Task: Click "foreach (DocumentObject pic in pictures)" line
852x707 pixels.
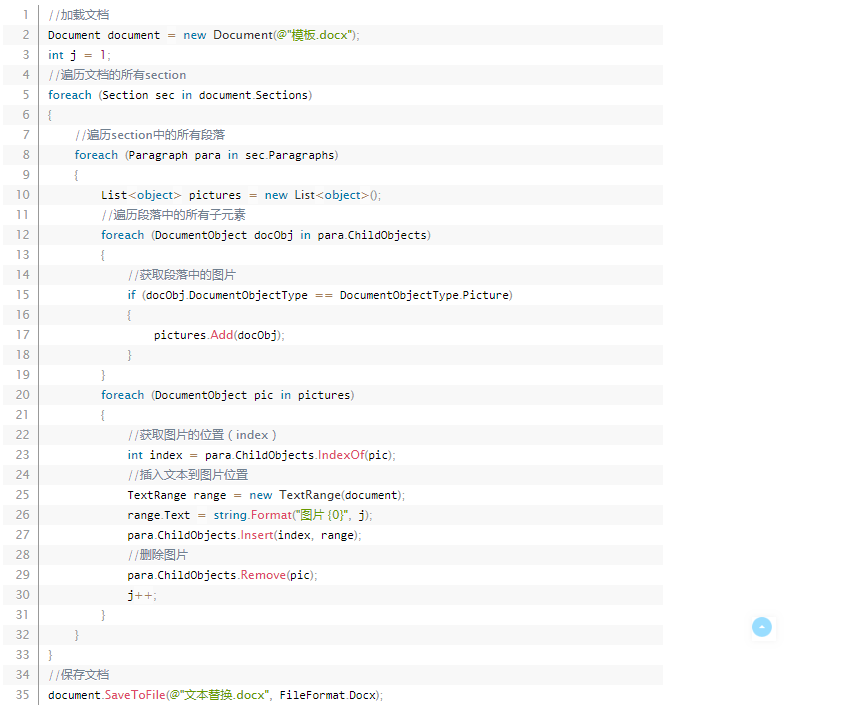Action: click(x=228, y=395)
